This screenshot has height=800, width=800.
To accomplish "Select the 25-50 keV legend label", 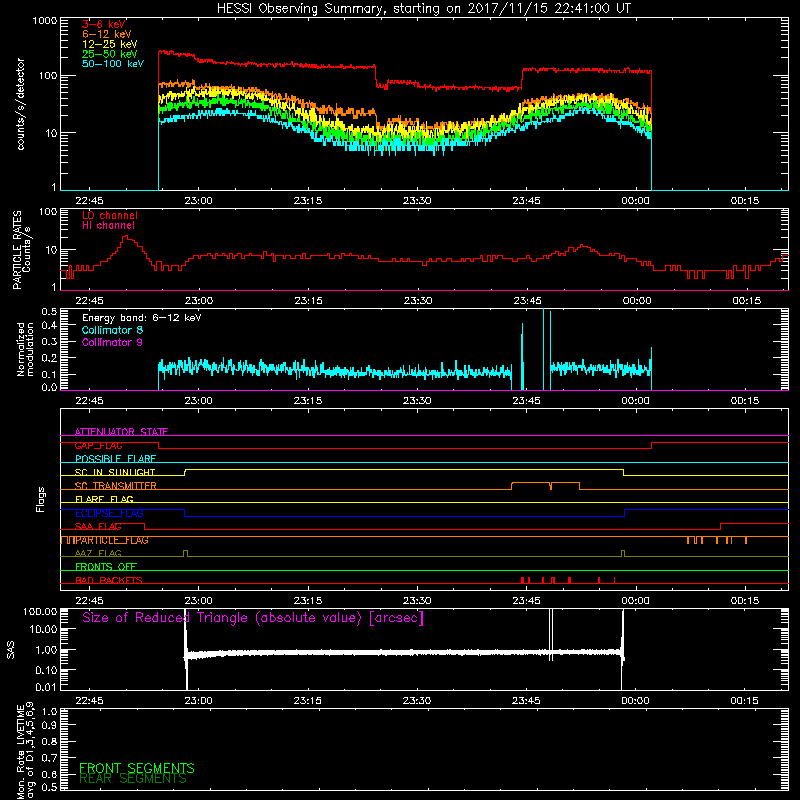I will (x=110, y=54).
